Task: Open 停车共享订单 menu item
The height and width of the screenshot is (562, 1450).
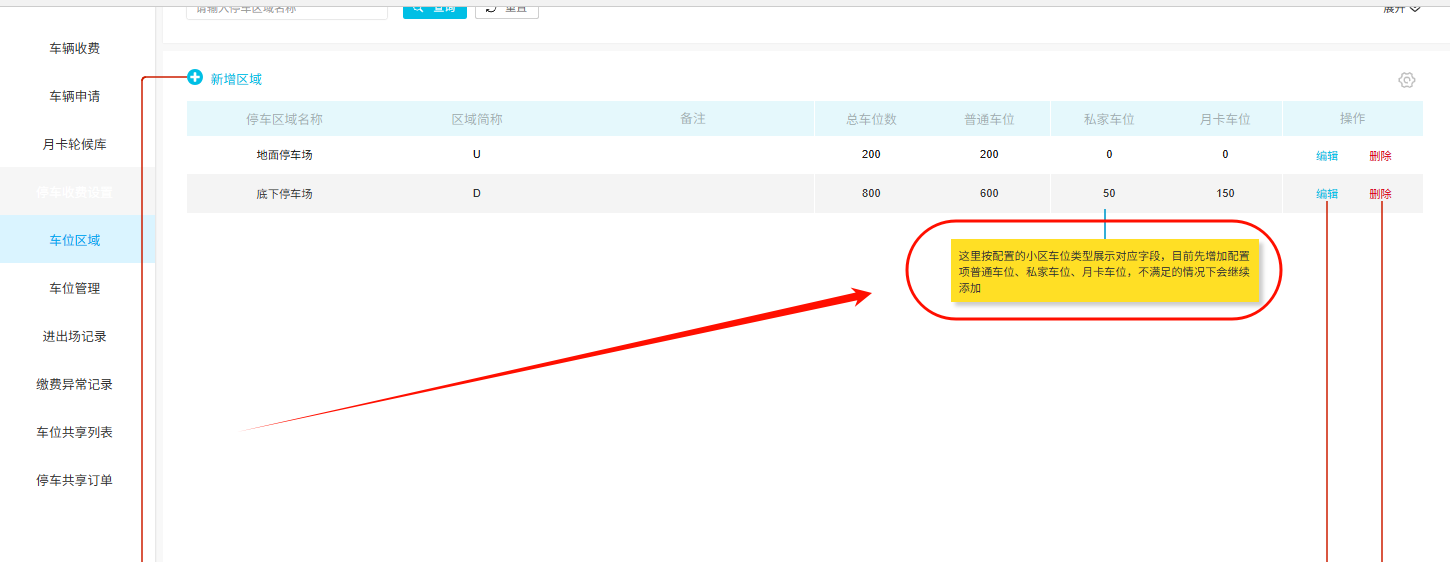Action: click(75, 480)
